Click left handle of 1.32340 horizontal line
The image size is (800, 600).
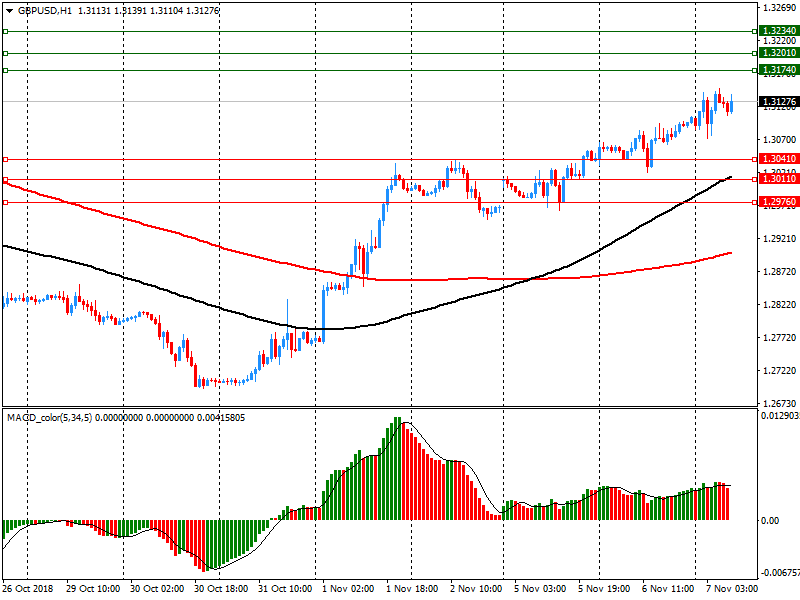(6, 32)
